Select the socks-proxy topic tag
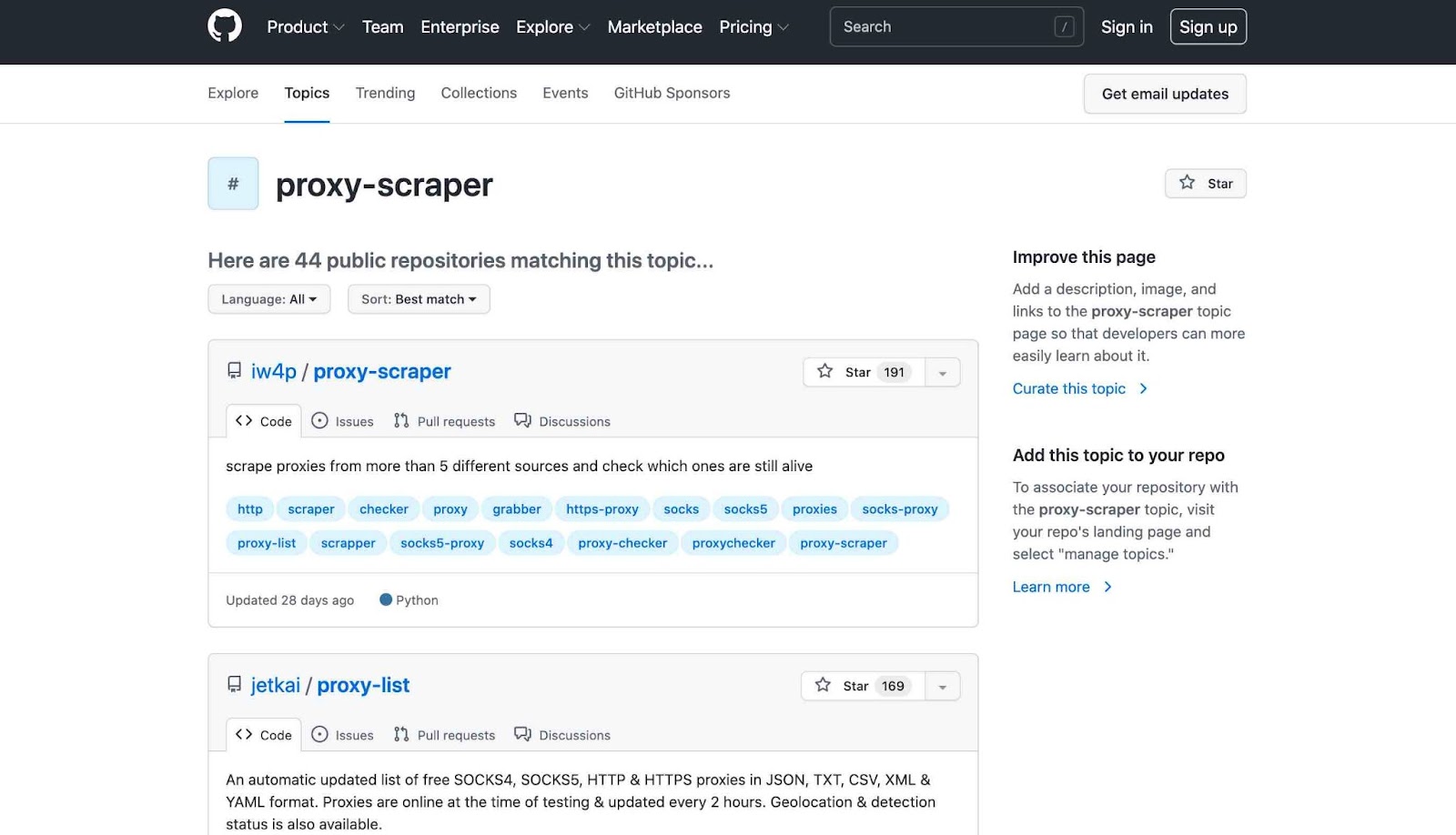 [900, 509]
